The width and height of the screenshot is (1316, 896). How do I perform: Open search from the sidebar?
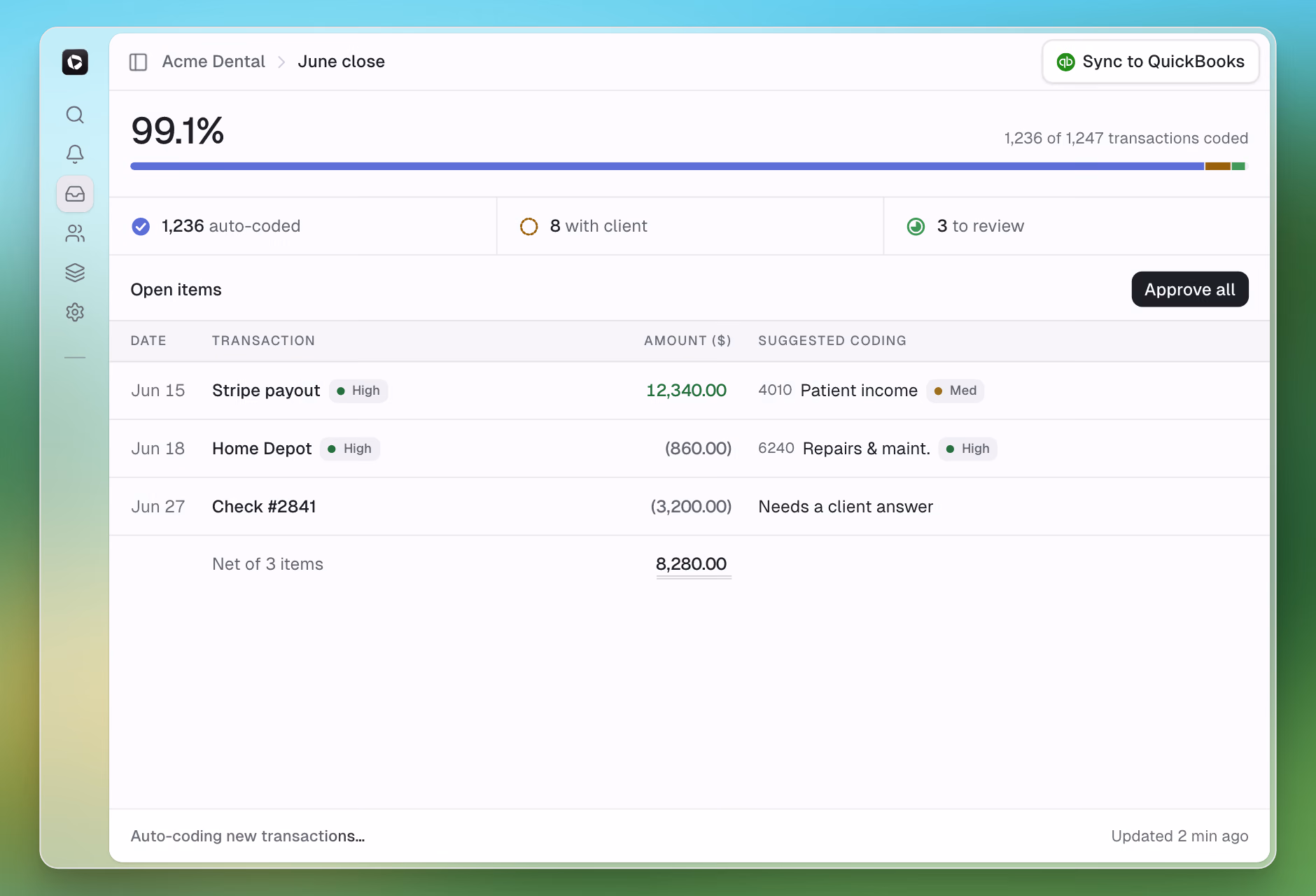click(75, 115)
